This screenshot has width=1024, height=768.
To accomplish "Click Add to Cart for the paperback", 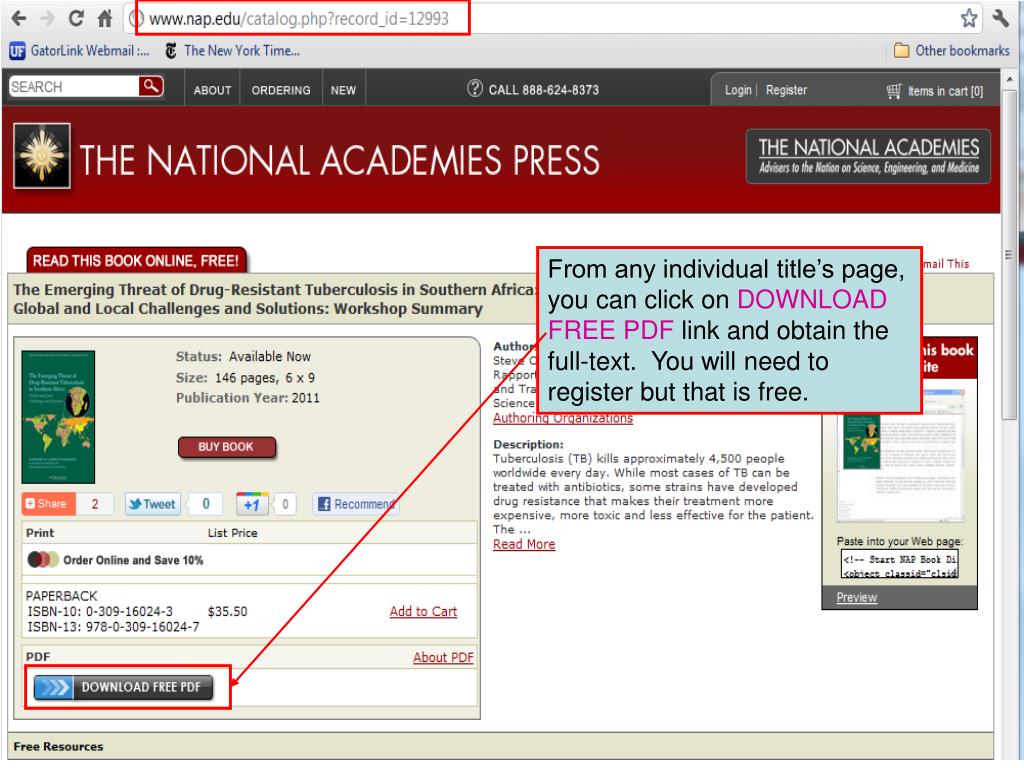I will pyautogui.click(x=423, y=612).
